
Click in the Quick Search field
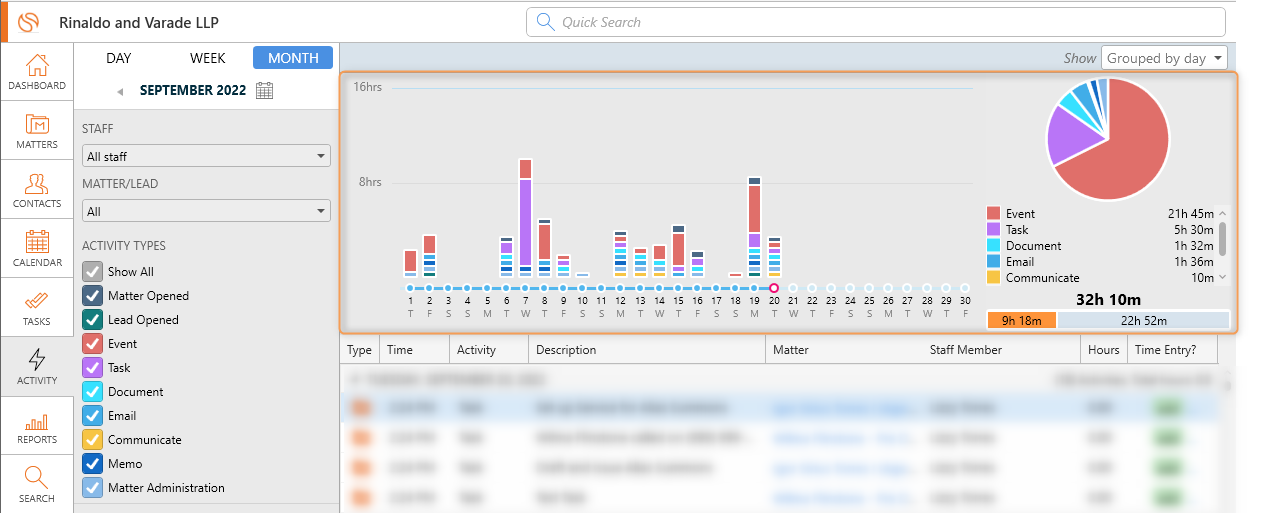(875, 22)
